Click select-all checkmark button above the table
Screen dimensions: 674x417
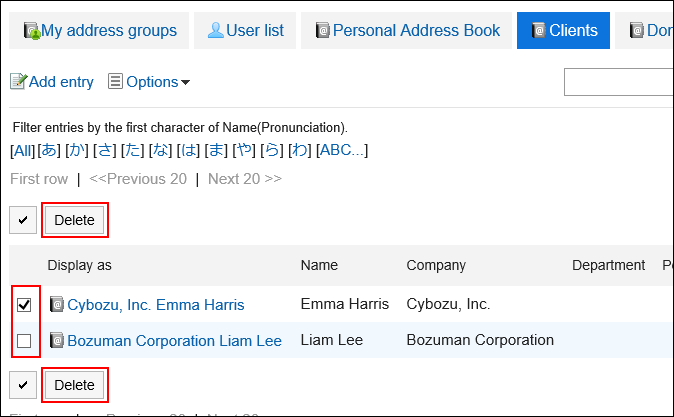23,220
